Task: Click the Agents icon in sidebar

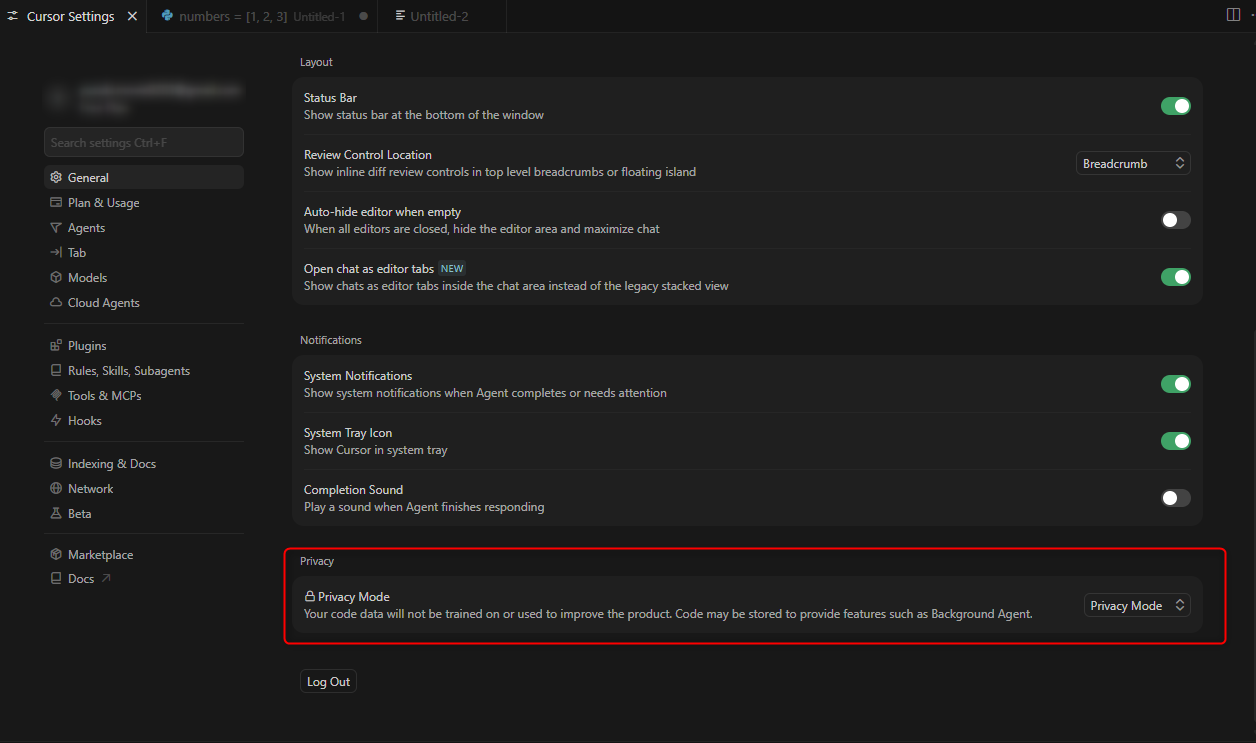Action: pyautogui.click(x=56, y=228)
